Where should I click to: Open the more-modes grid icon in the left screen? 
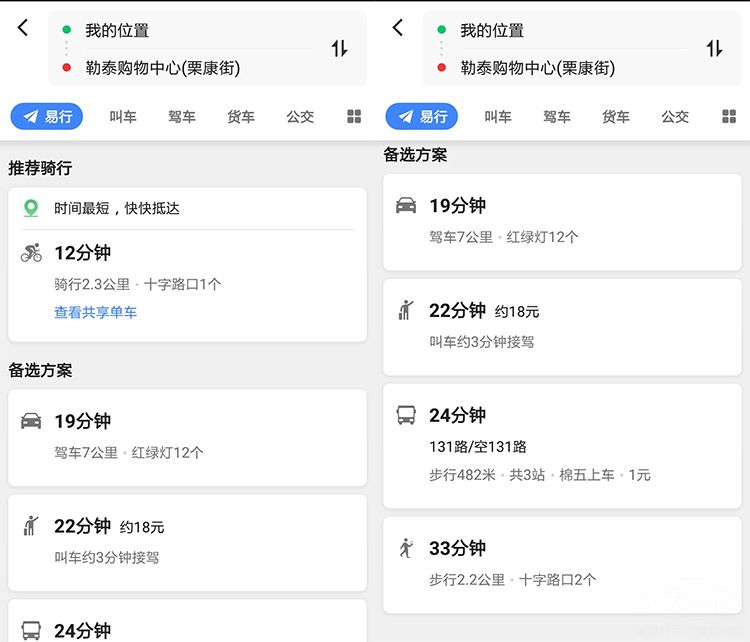click(x=354, y=117)
